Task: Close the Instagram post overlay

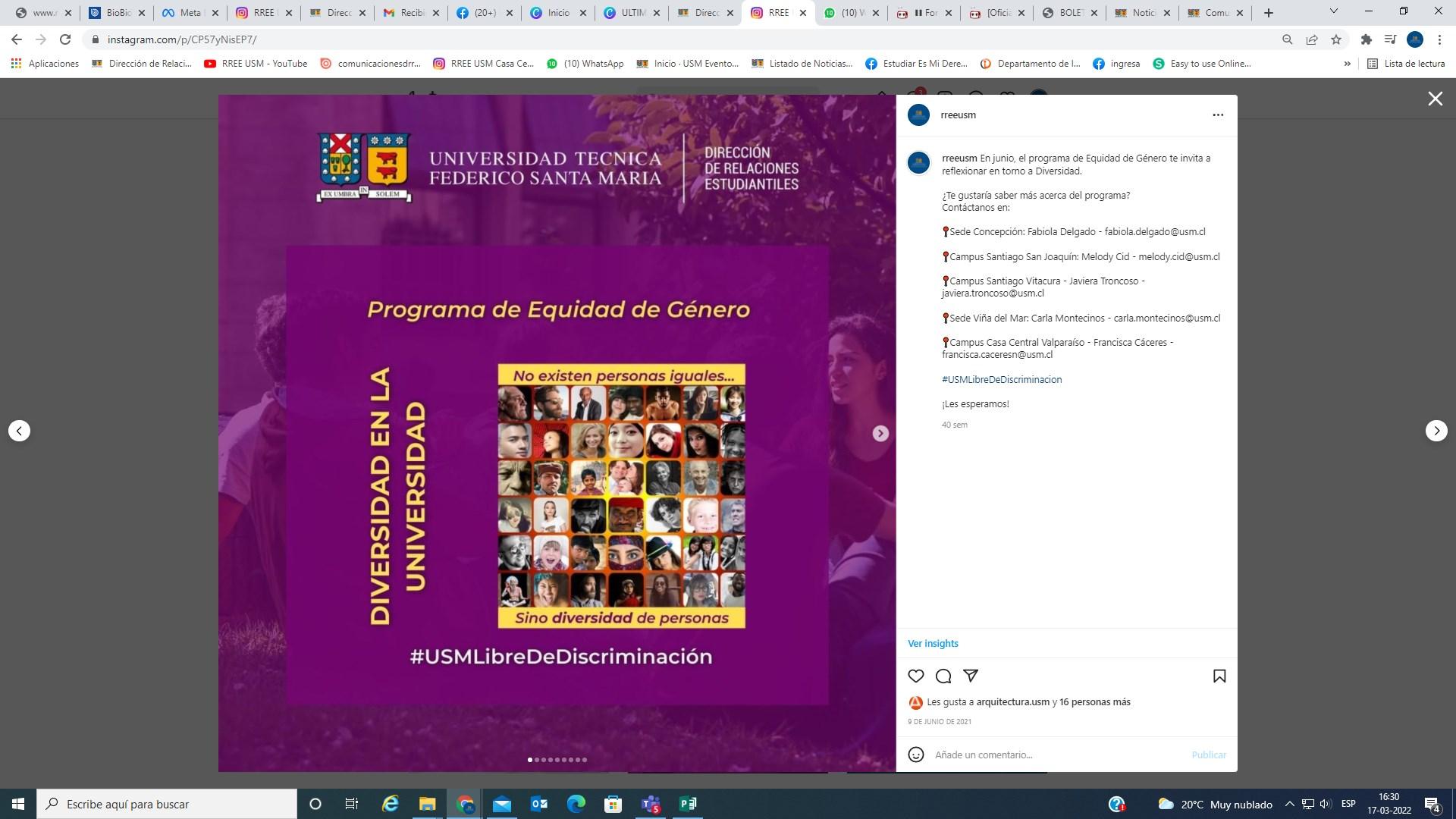Action: pyautogui.click(x=1435, y=99)
